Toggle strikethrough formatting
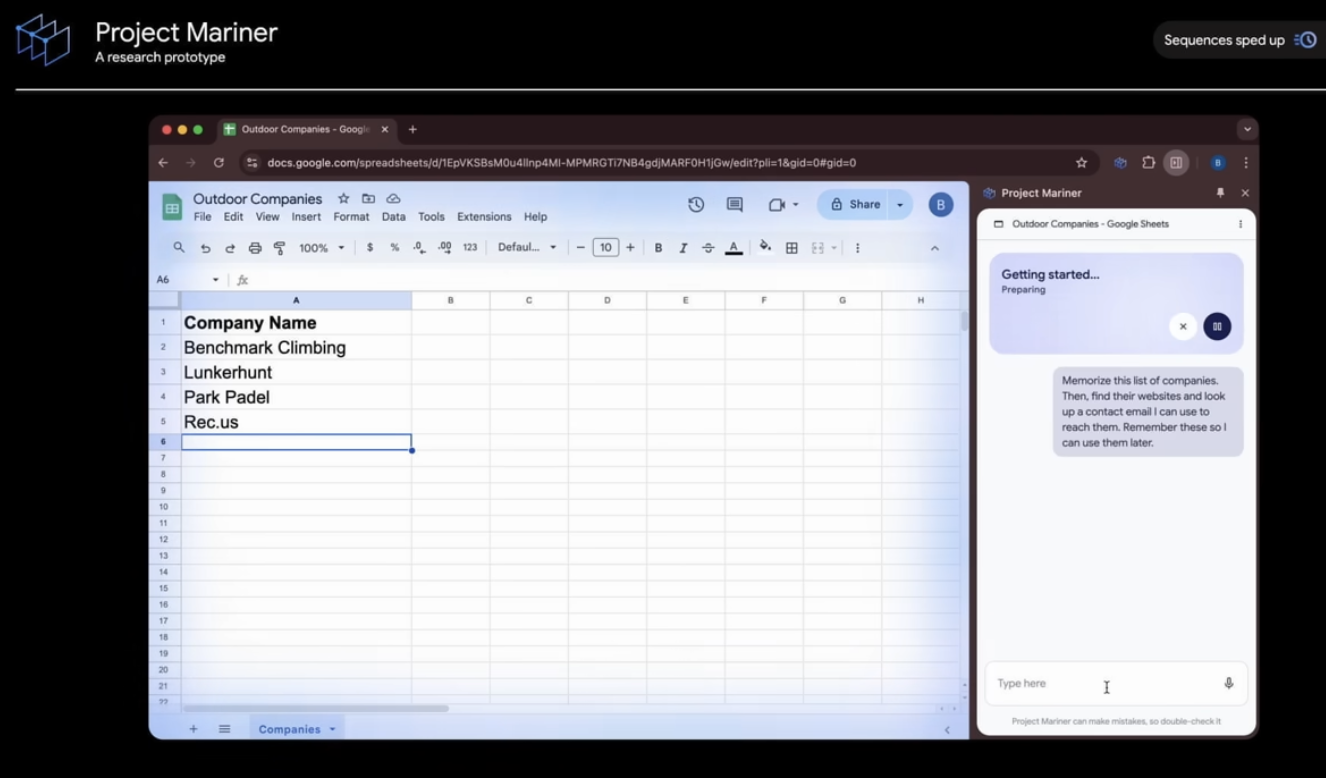 (x=708, y=247)
